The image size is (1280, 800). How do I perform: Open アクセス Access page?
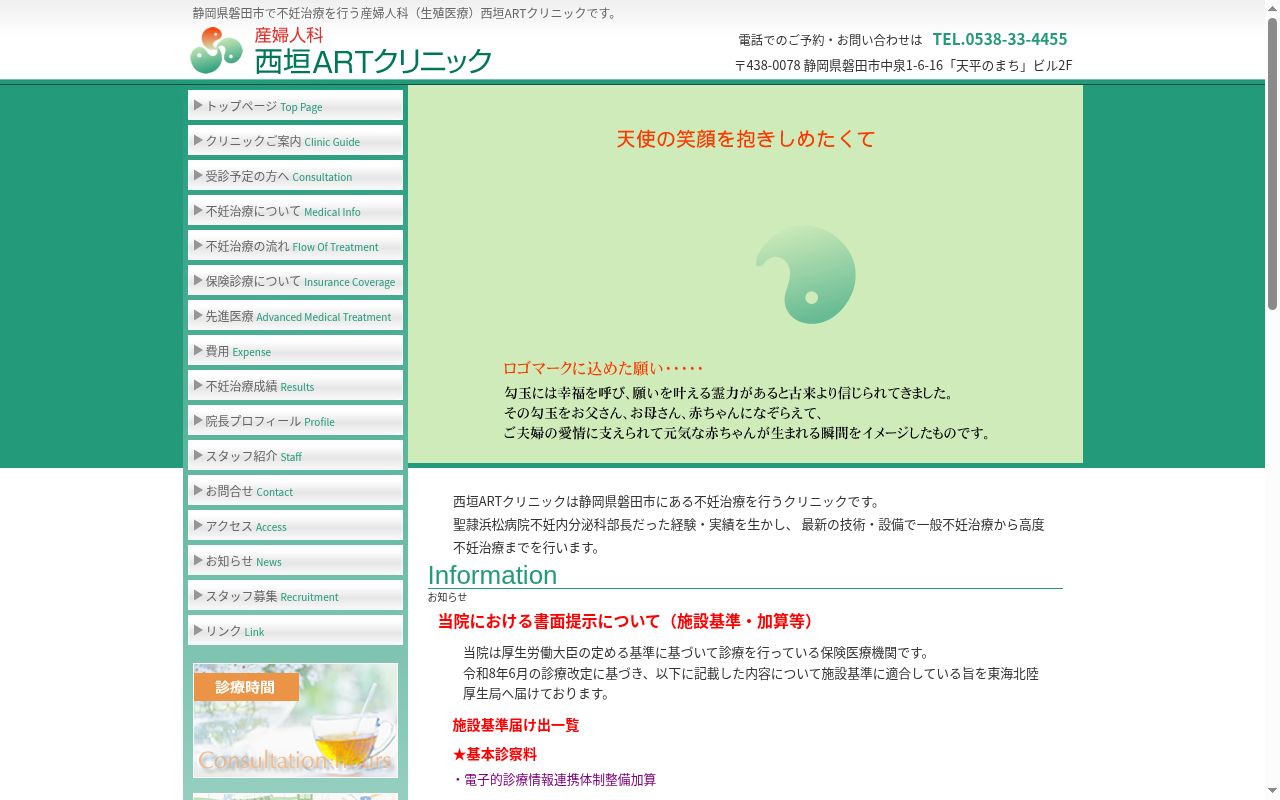295,525
